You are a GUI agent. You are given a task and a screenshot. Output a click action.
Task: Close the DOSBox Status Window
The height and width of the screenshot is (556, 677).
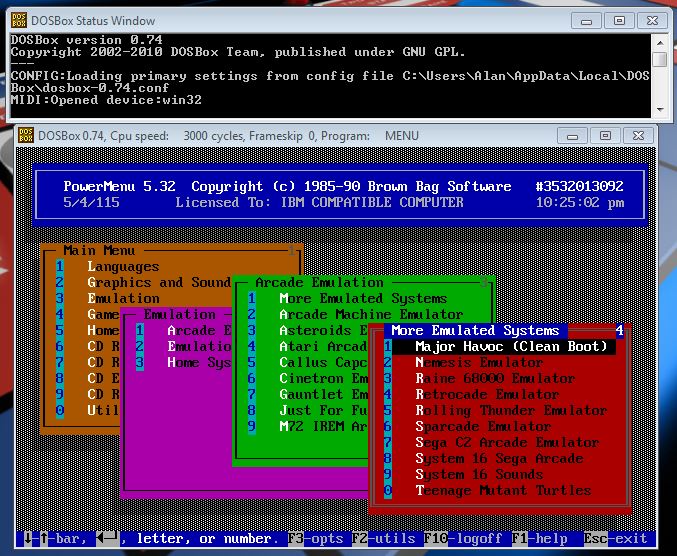point(652,21)
